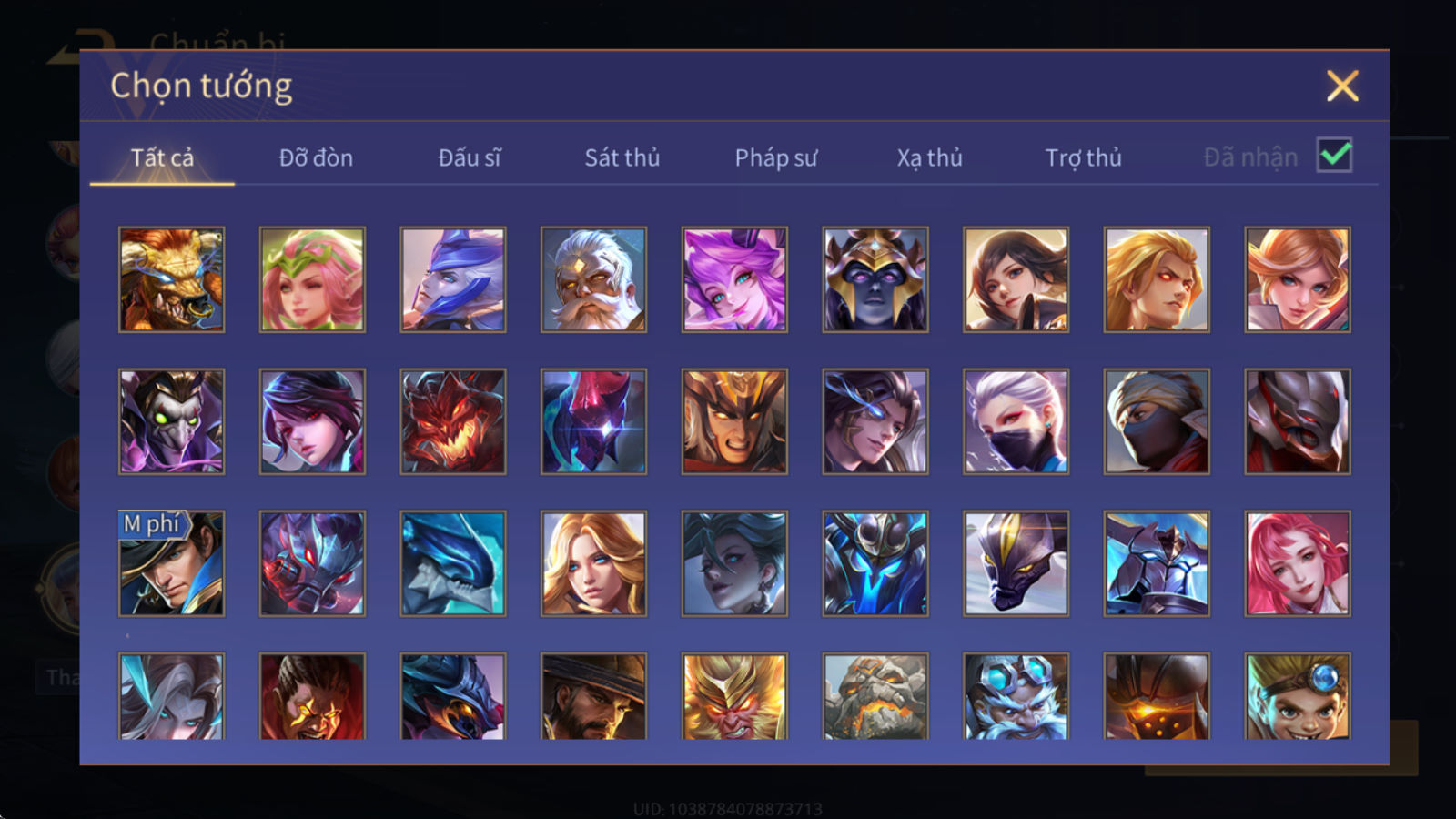Switch to the Trợ thủ tab
Viewport: 1456px width, 819px height.
click(1083, 157)
